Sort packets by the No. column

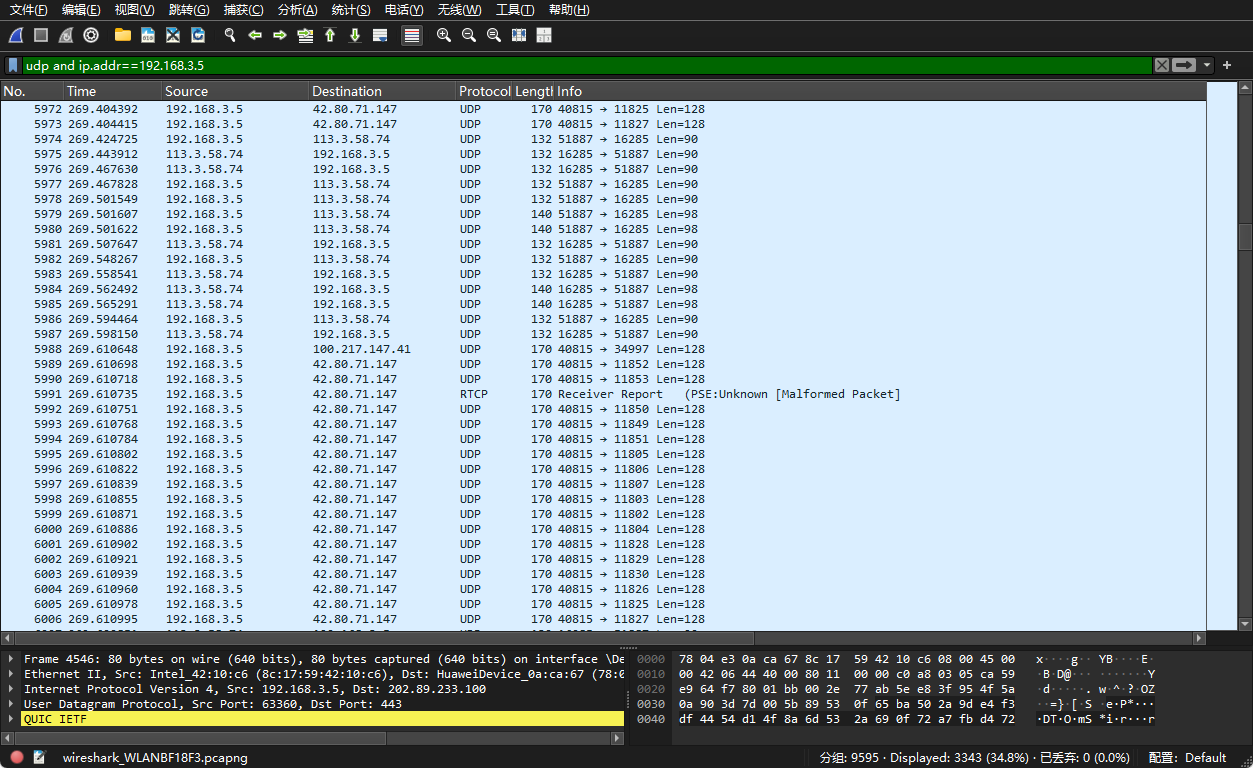pyautogui.click(x=32, y=91)
